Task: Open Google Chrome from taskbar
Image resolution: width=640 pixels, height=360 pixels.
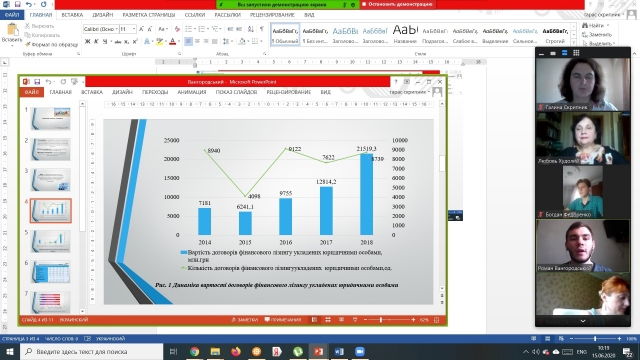Action: (x=194, y=351)
